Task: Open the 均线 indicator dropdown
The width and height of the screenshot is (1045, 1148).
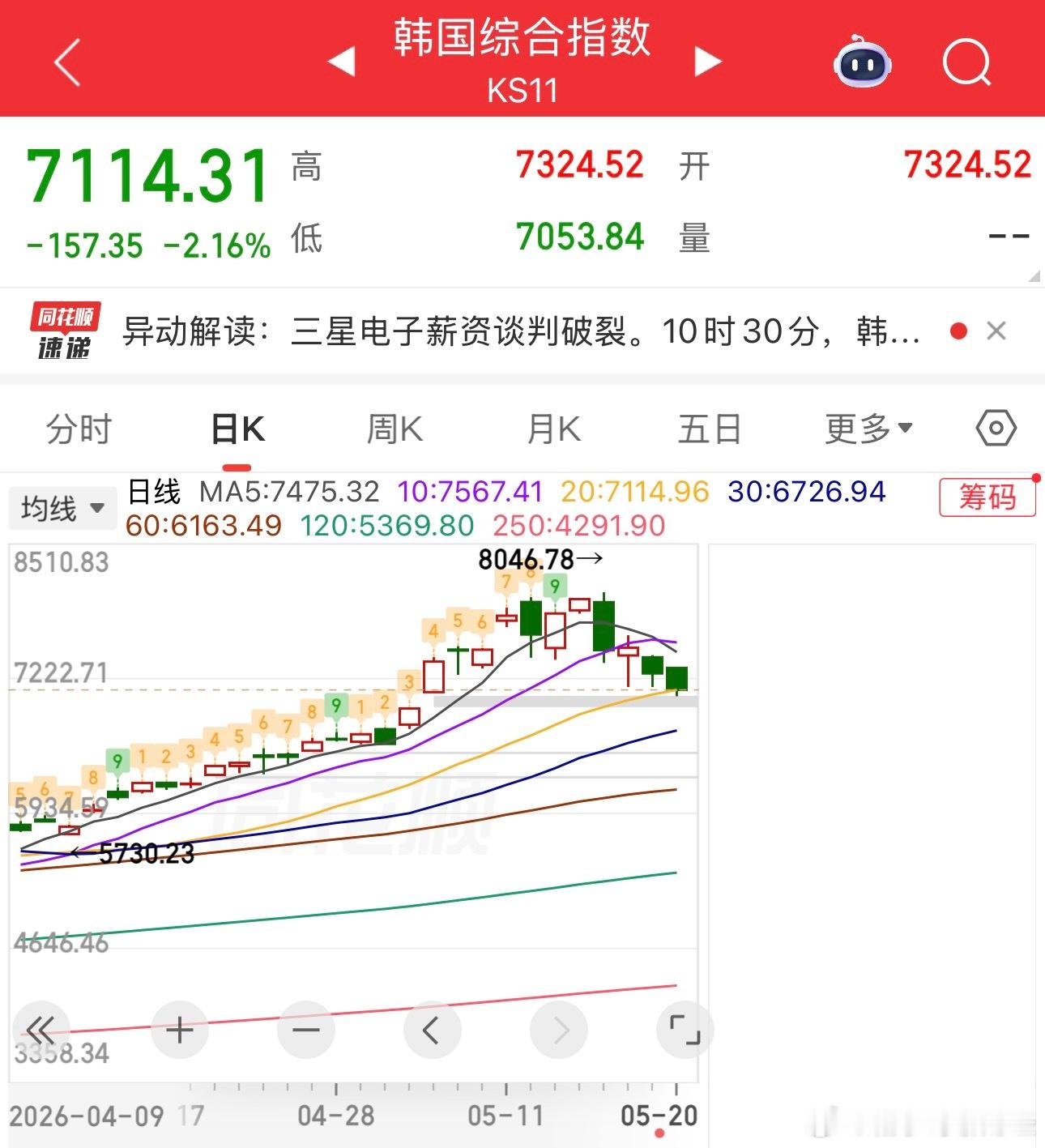Action: point(62,509)
